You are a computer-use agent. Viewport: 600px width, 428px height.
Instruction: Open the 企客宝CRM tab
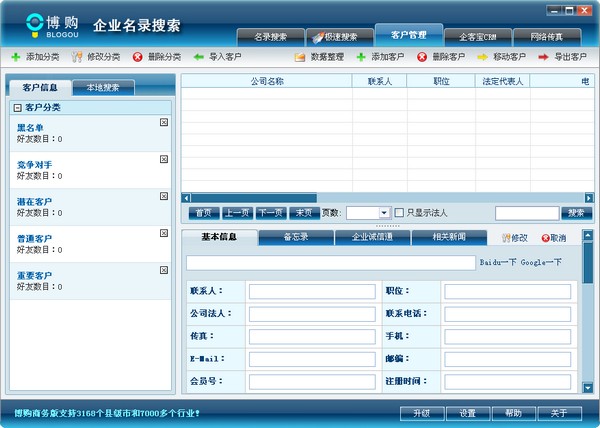(478, 37)
